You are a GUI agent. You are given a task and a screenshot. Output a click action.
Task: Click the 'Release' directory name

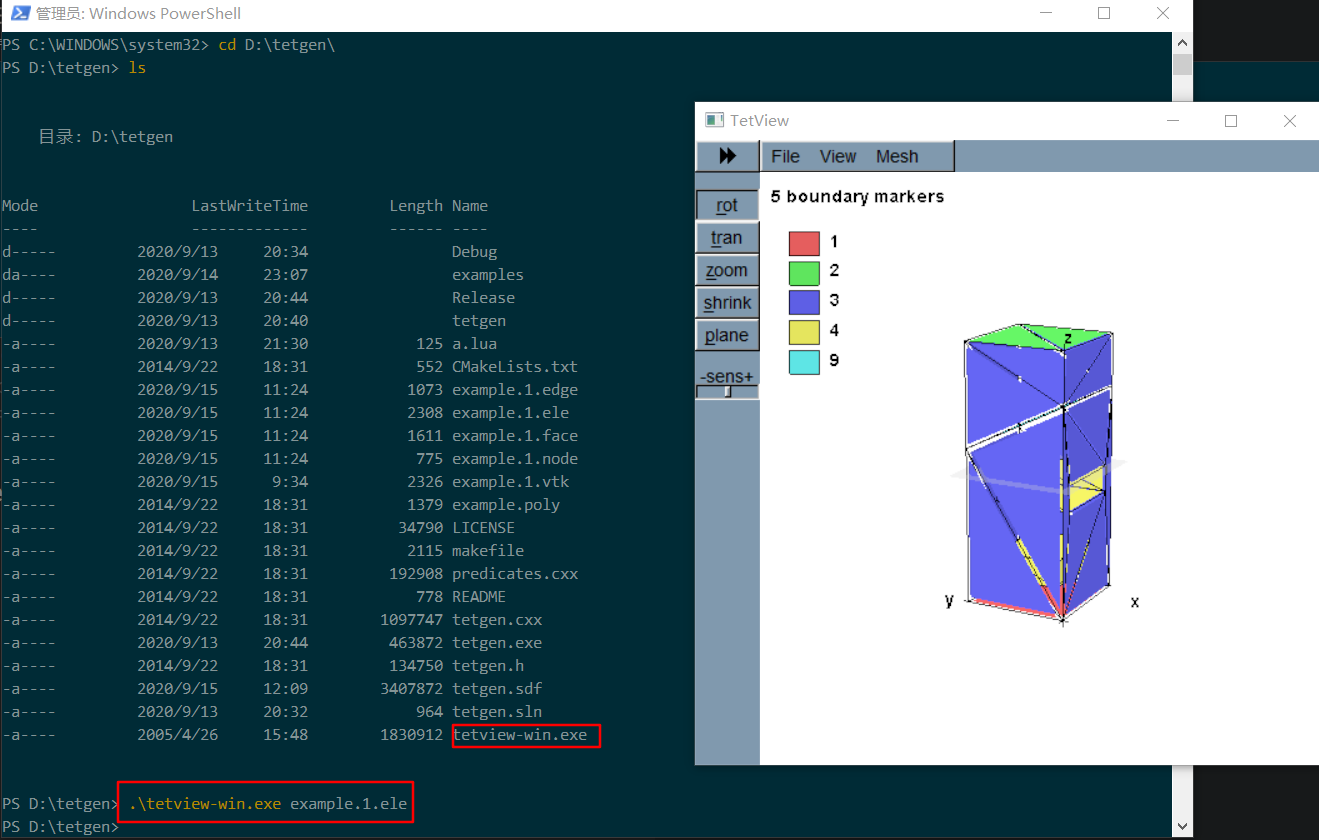point(483,297)
